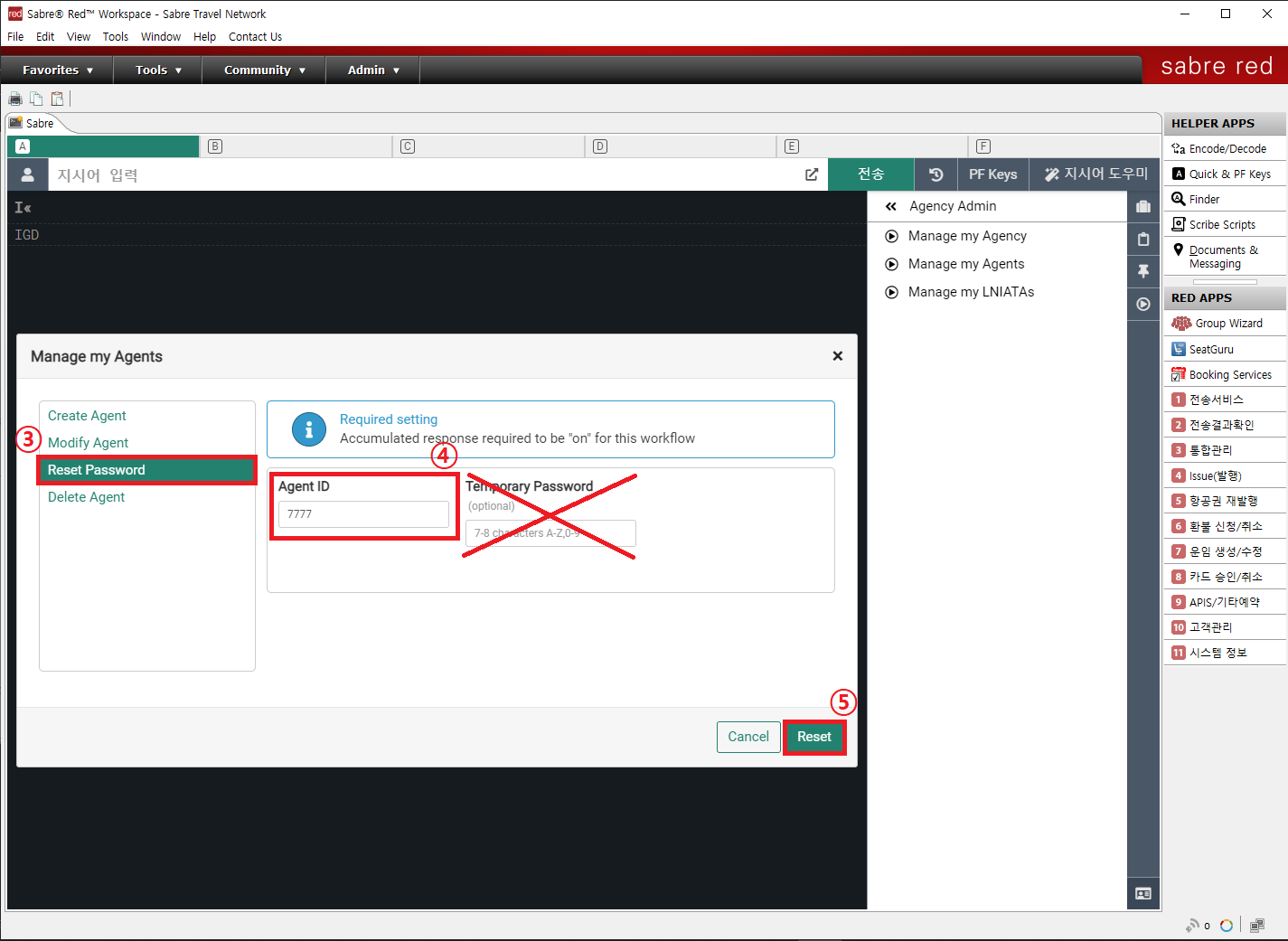The height and width of the screenshot is (941, 1288).
Task: Open the Edit menu
Action: [x=45, y=37]
